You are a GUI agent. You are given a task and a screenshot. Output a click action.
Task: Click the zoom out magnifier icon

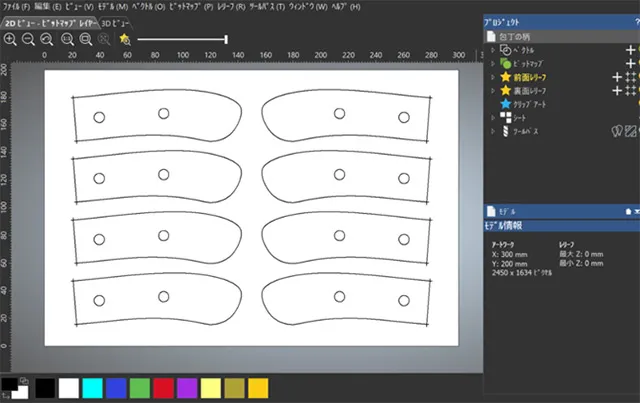point(28,39)
